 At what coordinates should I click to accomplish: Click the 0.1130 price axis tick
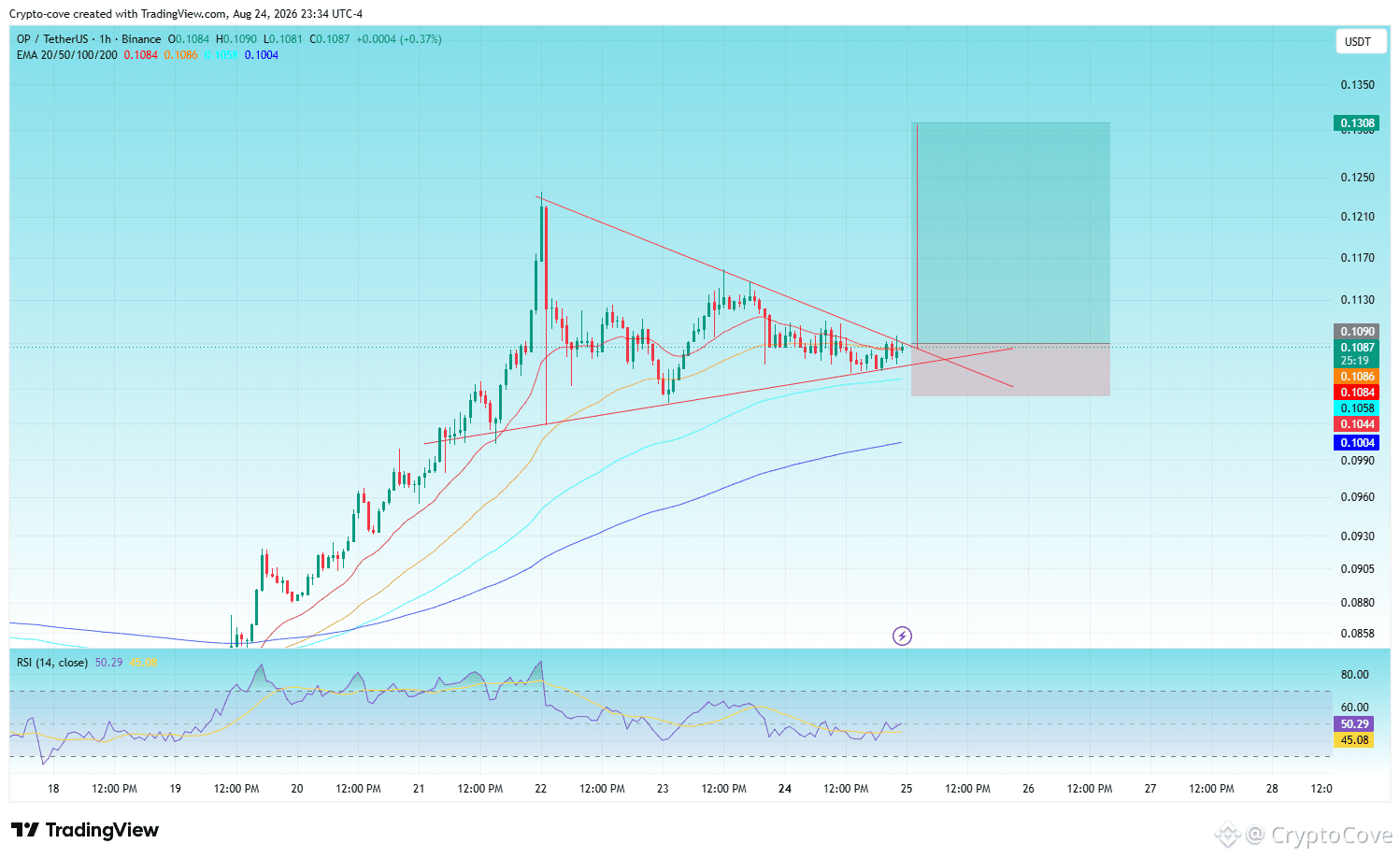tap(1358, 300)
